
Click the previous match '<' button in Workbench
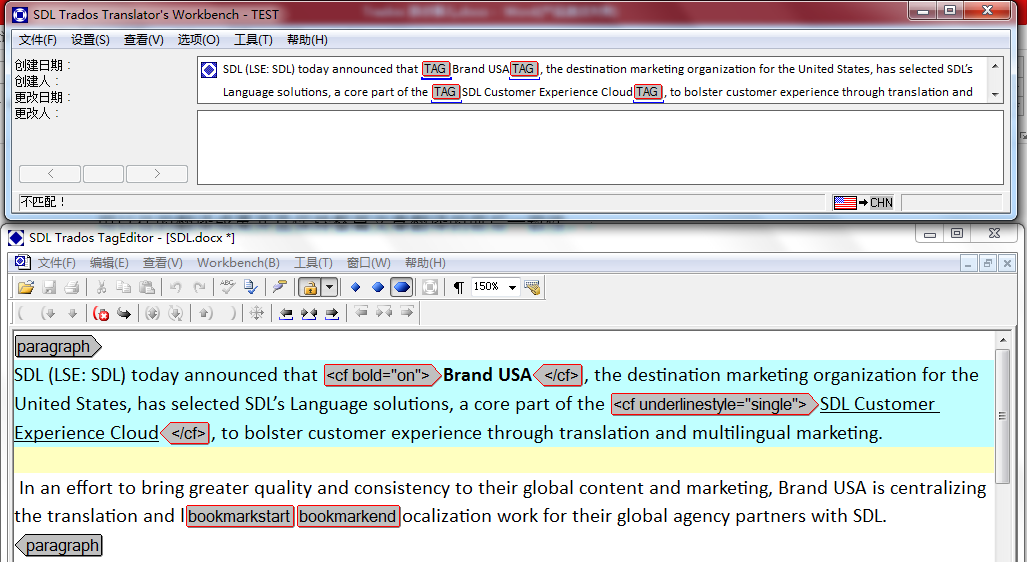click(x=50, y=174)
